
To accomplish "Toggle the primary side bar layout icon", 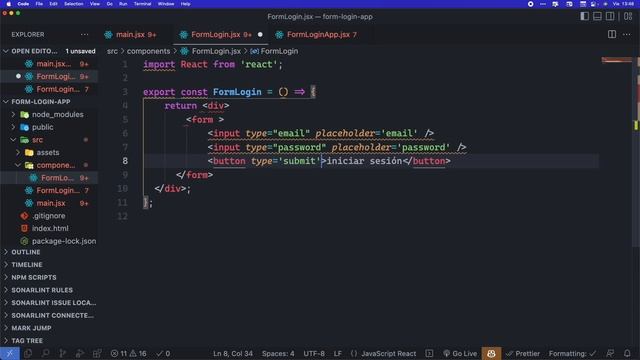I will coord(584,16).
